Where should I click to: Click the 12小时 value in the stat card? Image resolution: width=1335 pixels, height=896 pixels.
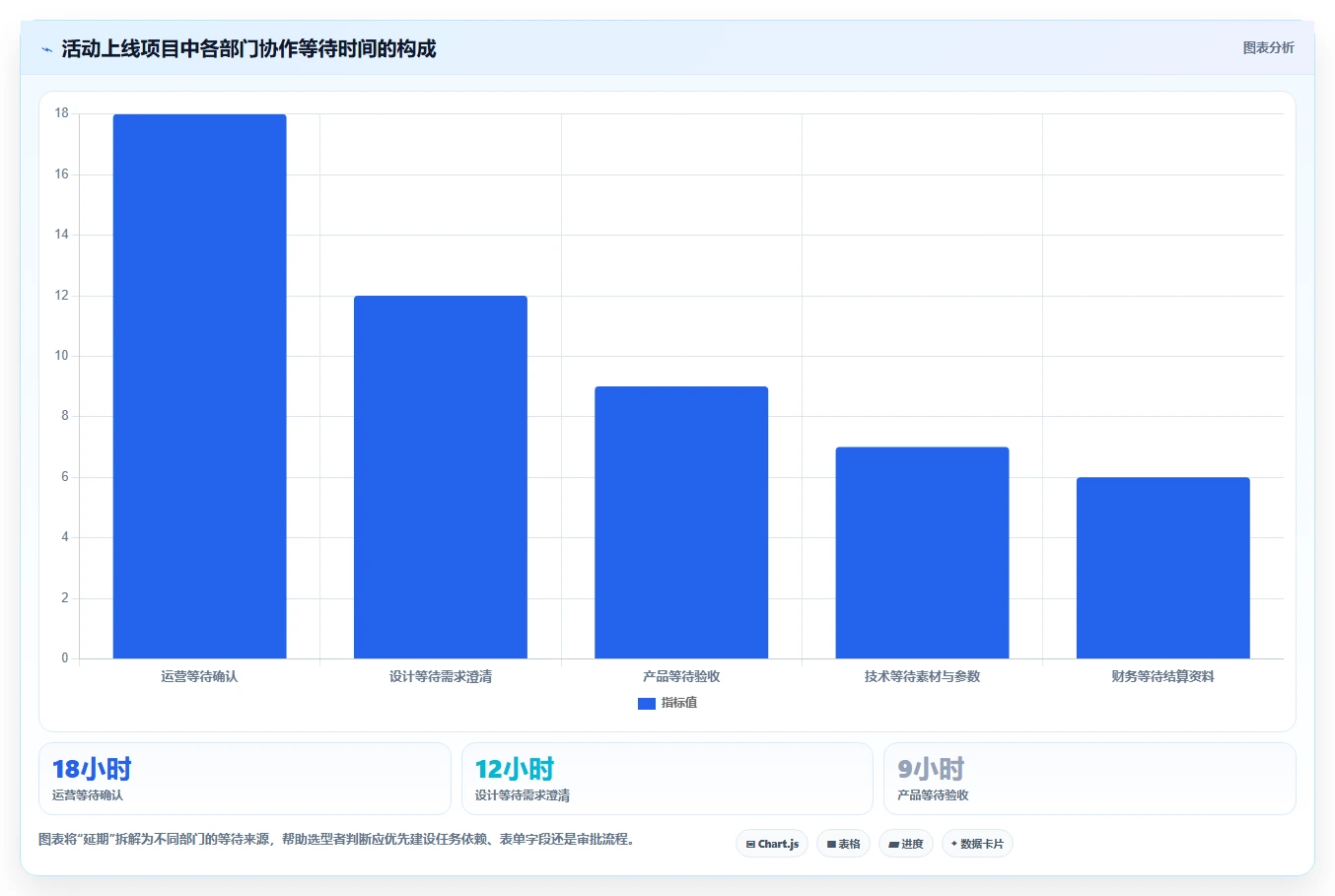coord(515,769)
